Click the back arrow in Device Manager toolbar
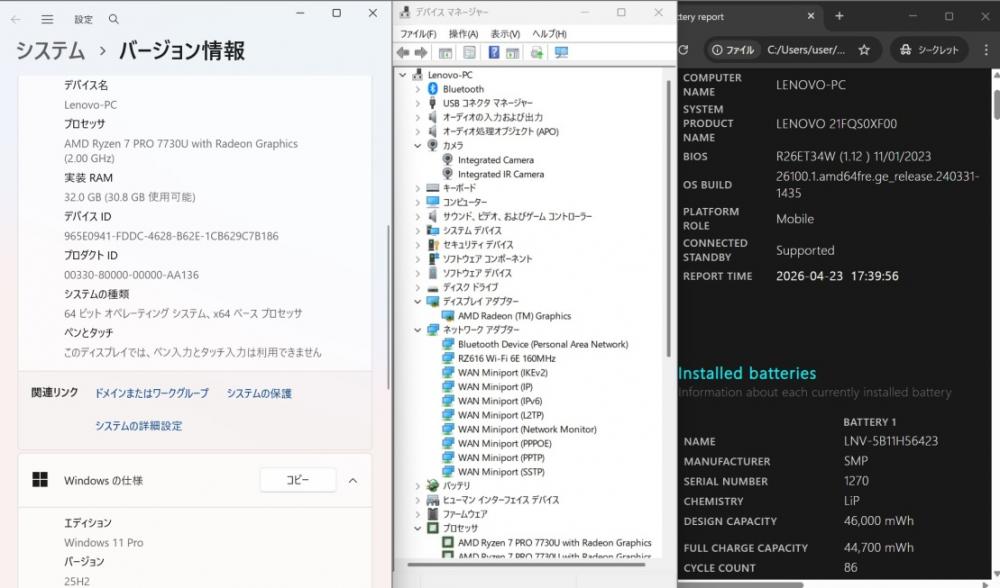This screenshot has height=588, width=1000. click(403, 53)
